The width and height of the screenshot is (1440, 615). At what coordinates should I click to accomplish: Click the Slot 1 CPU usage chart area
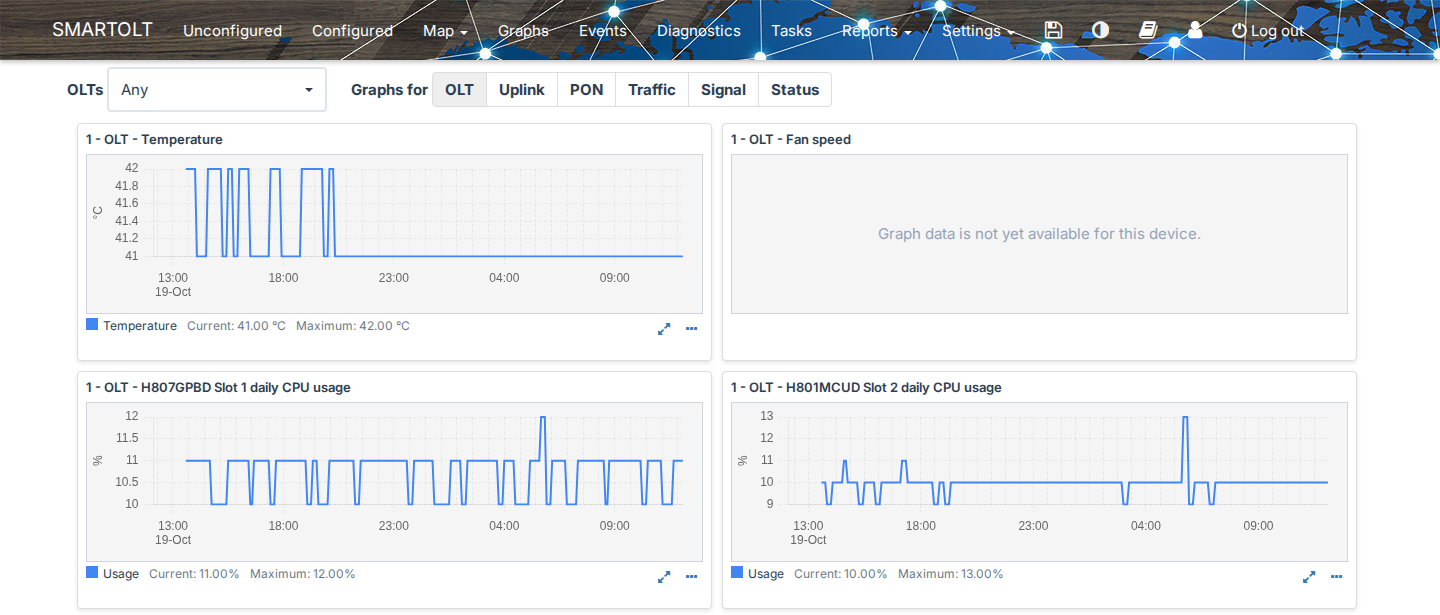394,482
